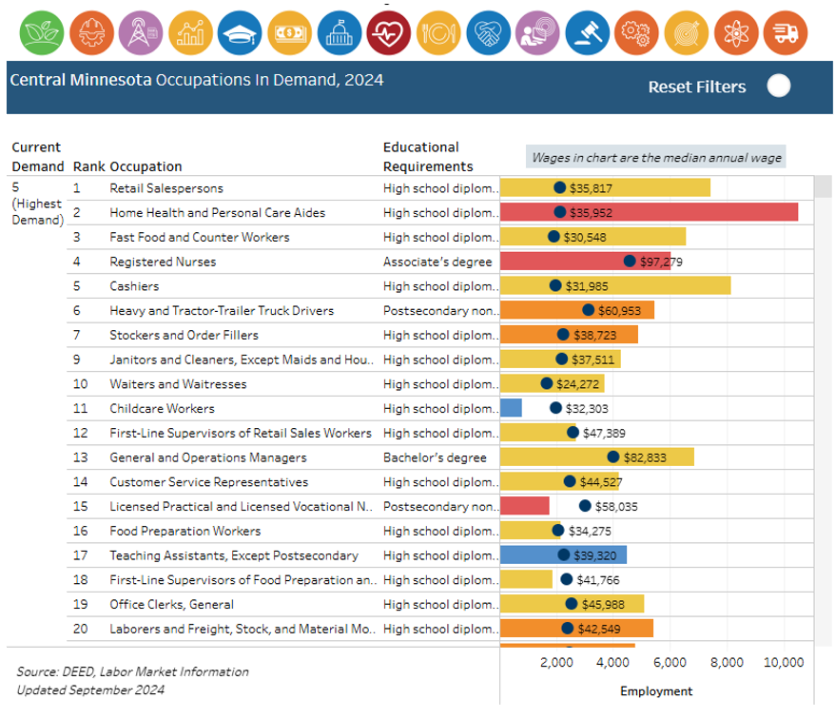Select the yellow bar chart growth icon
Screen dimensions: 835x719
[191, 33]
